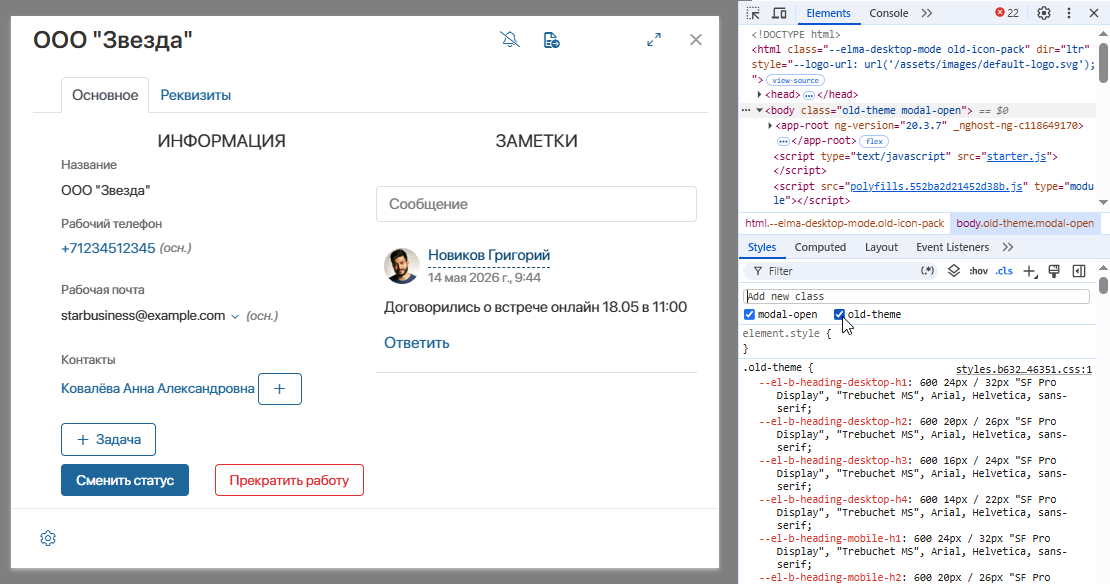Viewport: 1110px width, 584px height.
Task: Select html breadcrumb --elma-desktop-mode.old-icon-pack
Action: click(845, 223)
